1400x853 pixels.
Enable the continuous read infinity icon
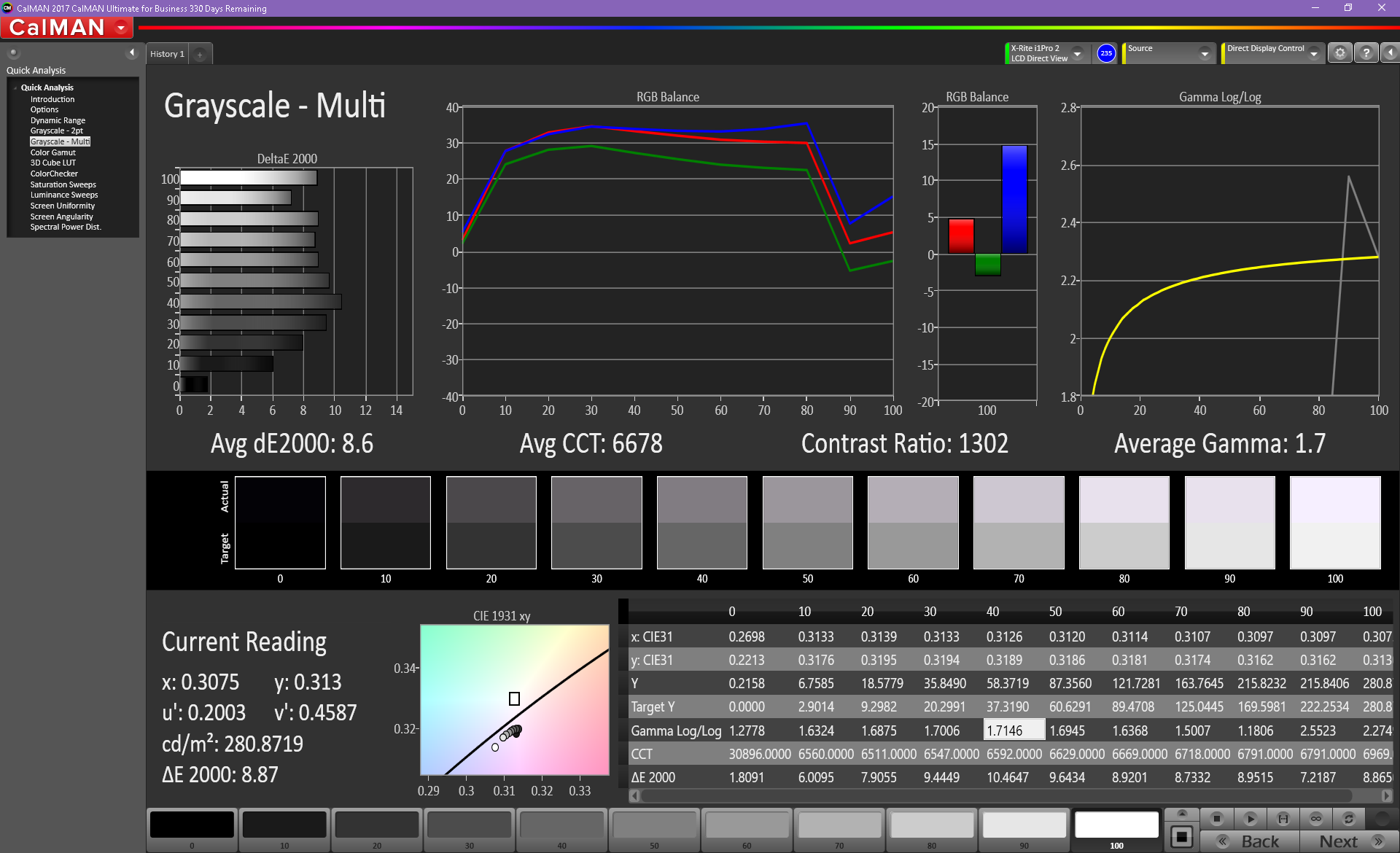pyautogui.click(x=1316, y=819)
